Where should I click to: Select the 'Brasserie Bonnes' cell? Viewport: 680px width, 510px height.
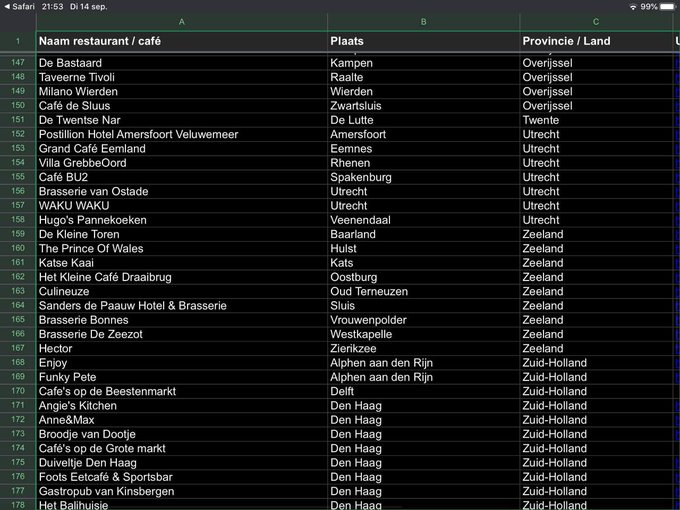pyautogui.click(x=182, y=320)
